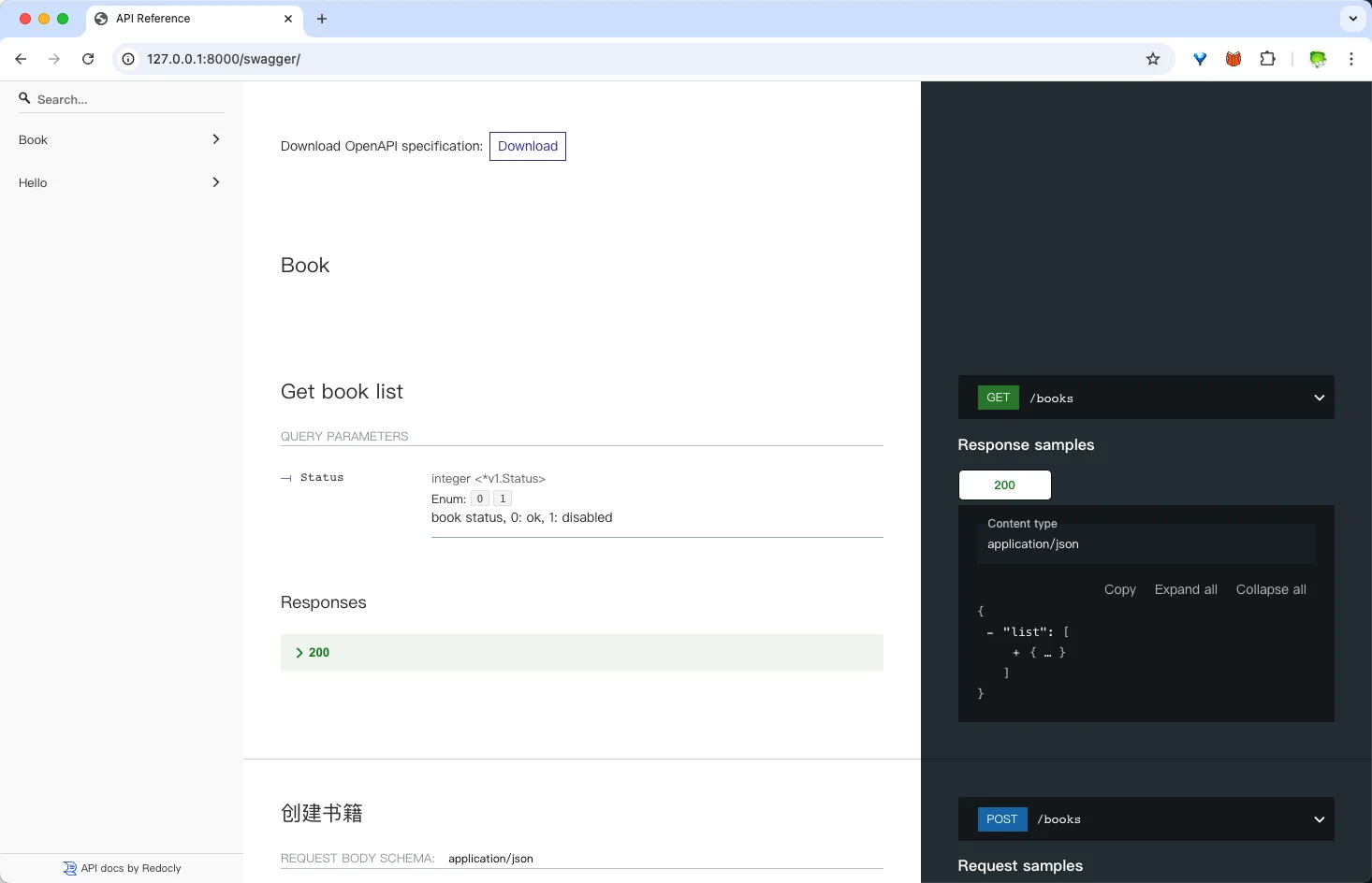Select the 200 response sample tab
The image size is (1372, 883).
1004,485
